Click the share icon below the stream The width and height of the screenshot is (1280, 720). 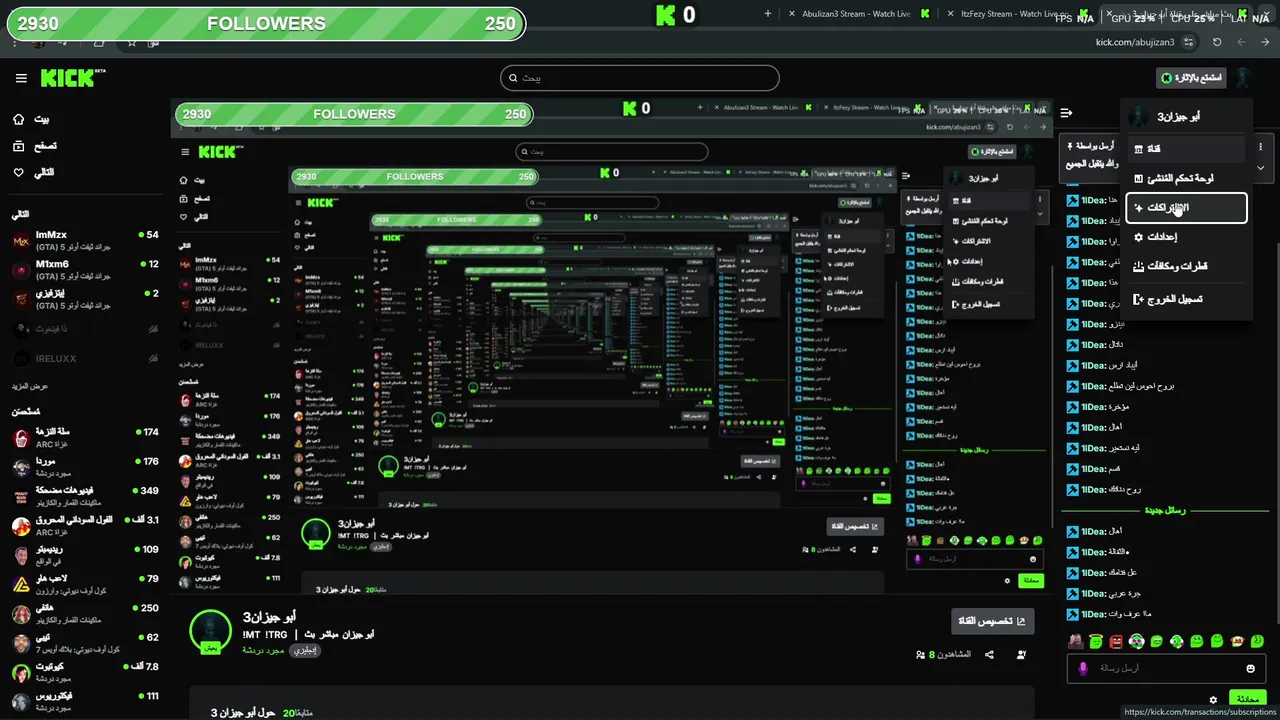(x=989, y=655)
